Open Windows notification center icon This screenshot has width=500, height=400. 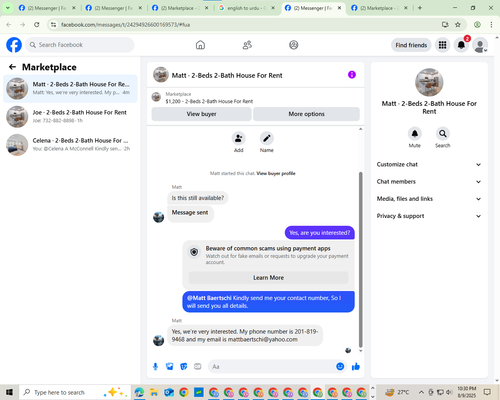(x=487, y=392)
